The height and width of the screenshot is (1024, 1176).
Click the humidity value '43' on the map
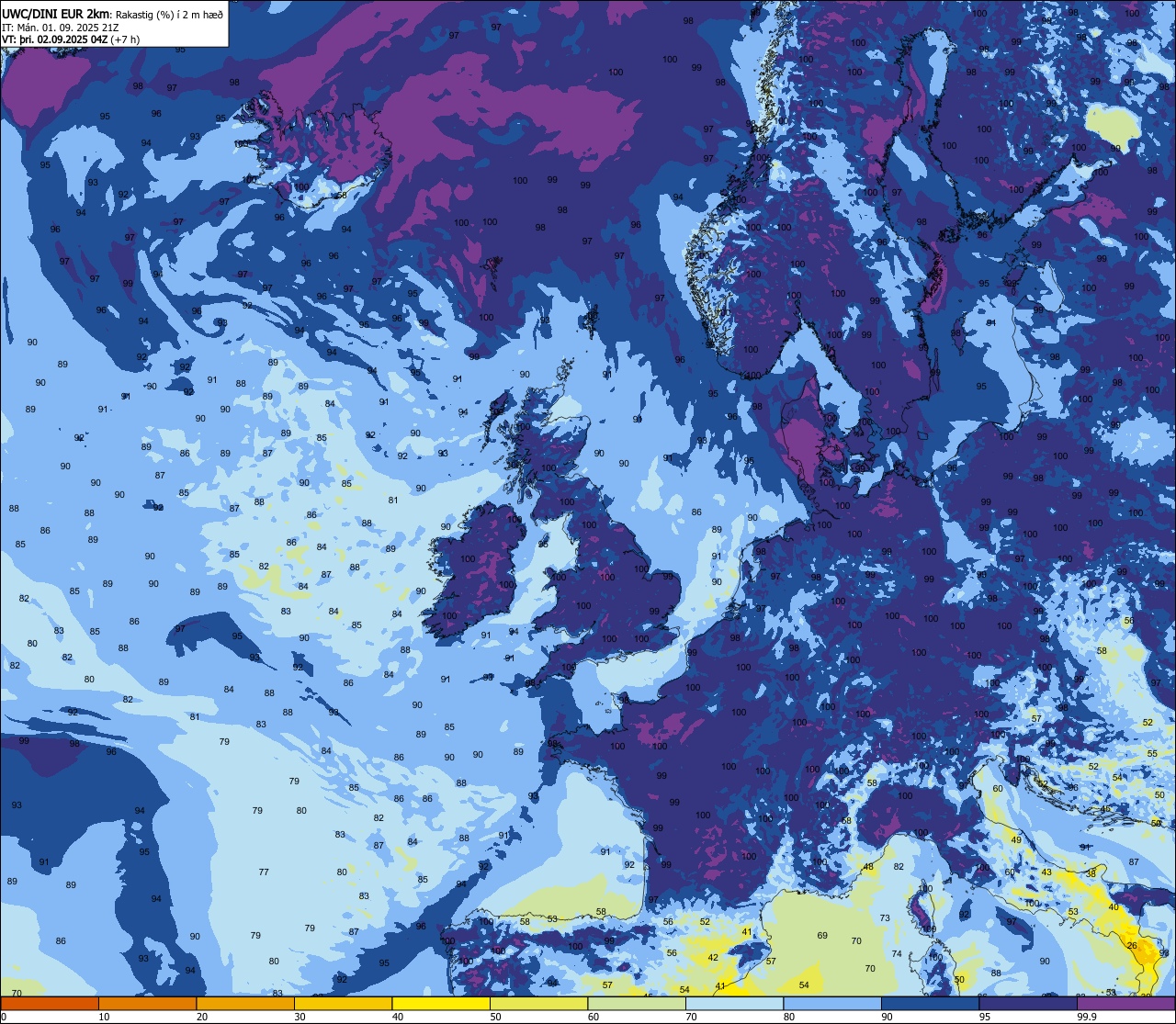[1046, 872]
